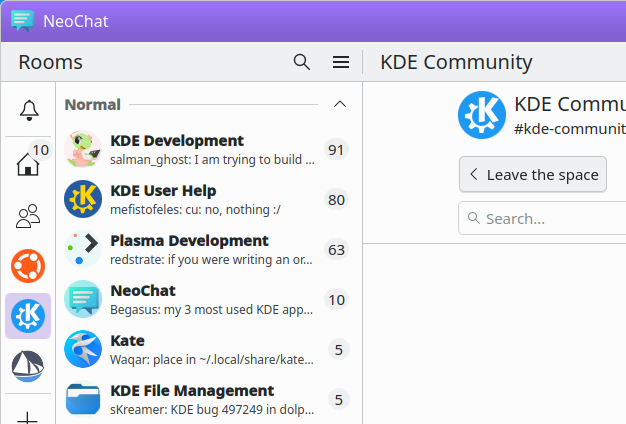Click the KDE Community space avatar
Viewport: 626px width, 424px height.
(482, 115)
